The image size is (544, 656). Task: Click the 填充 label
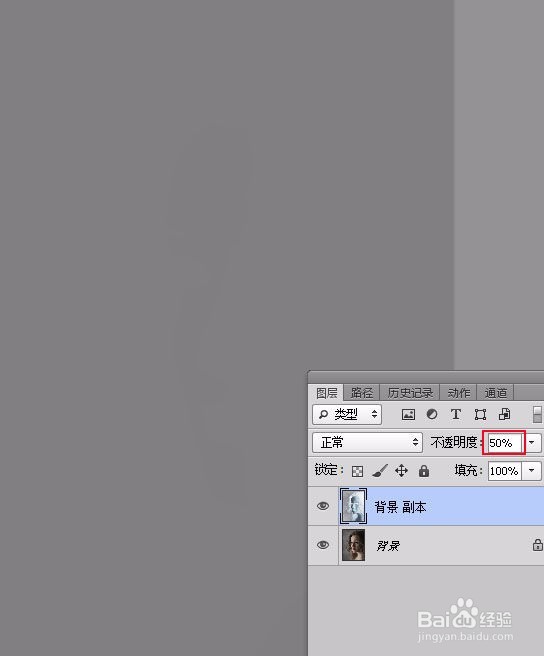click(466, 470)
